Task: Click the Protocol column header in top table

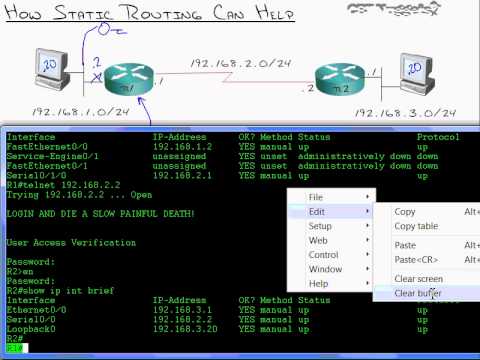Action: point(438,137)
